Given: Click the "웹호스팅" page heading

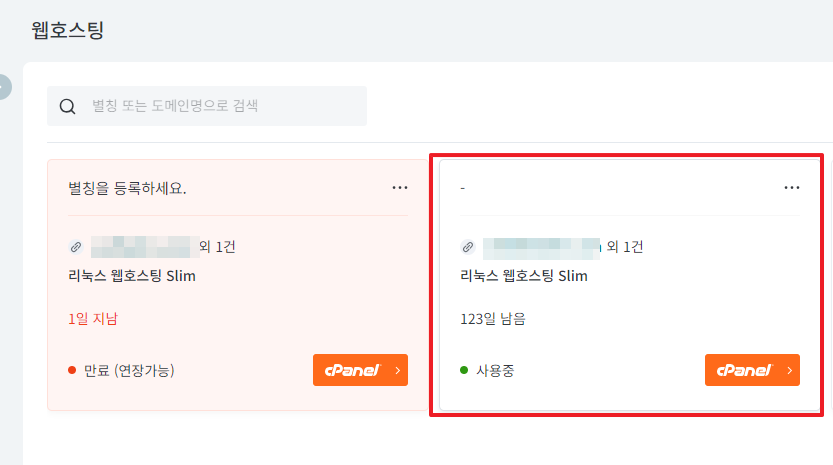Looking at the screenshot, I should pyautogui.click(x=68, y=30).
